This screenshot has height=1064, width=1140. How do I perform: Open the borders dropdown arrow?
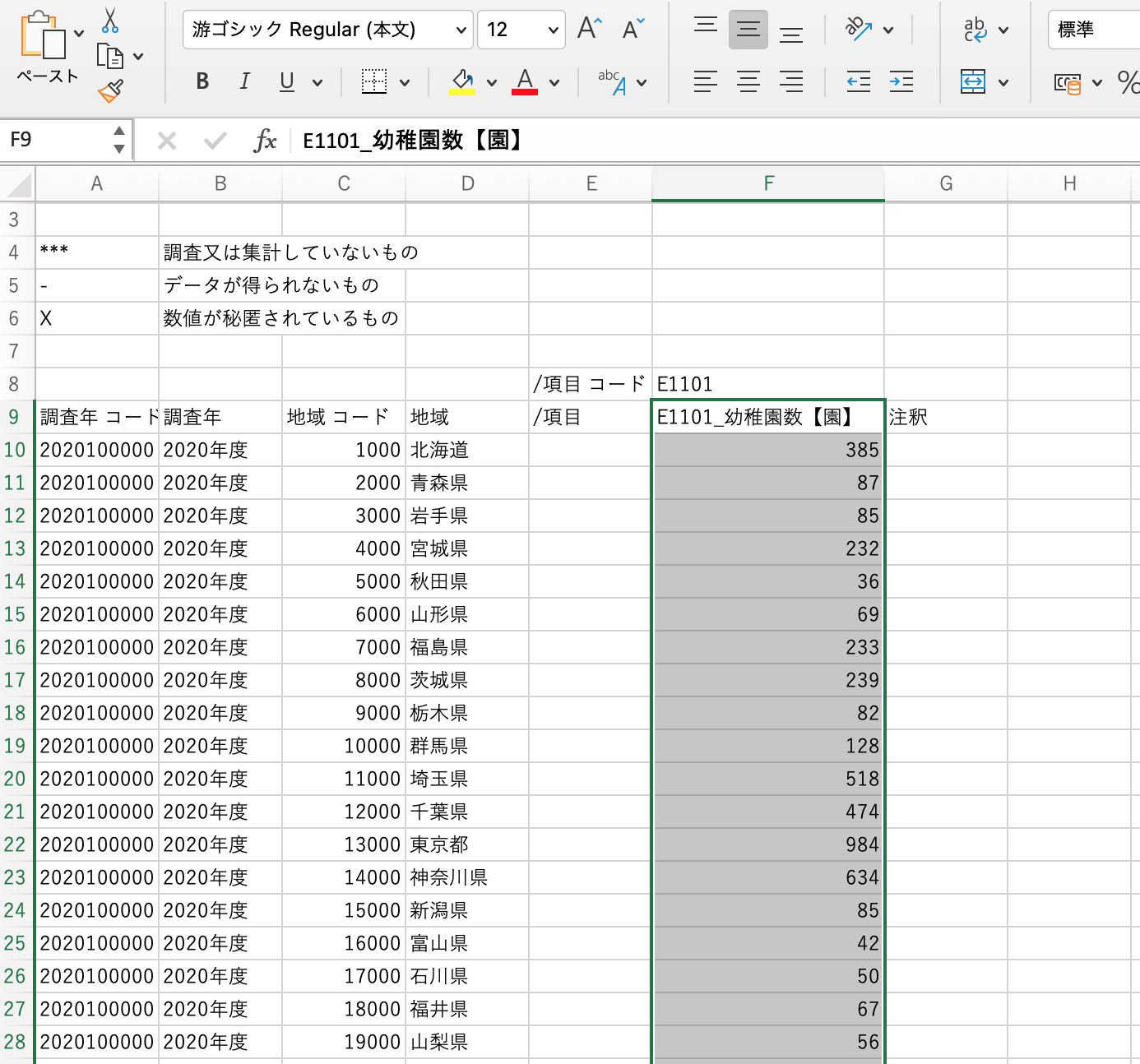click(x=405, y=82)
